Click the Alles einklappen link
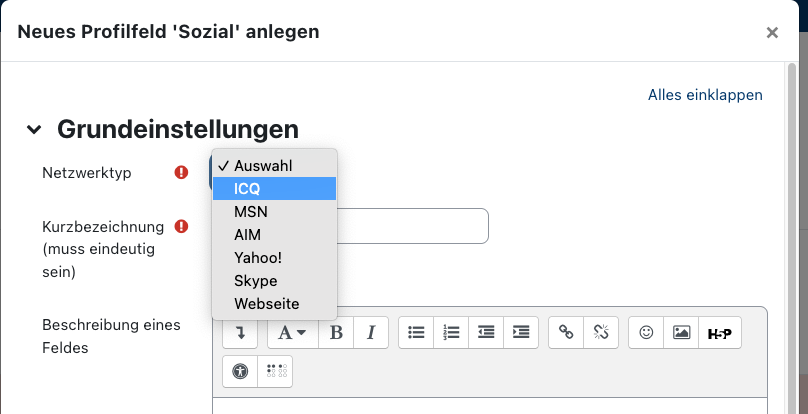 (705, 95)
